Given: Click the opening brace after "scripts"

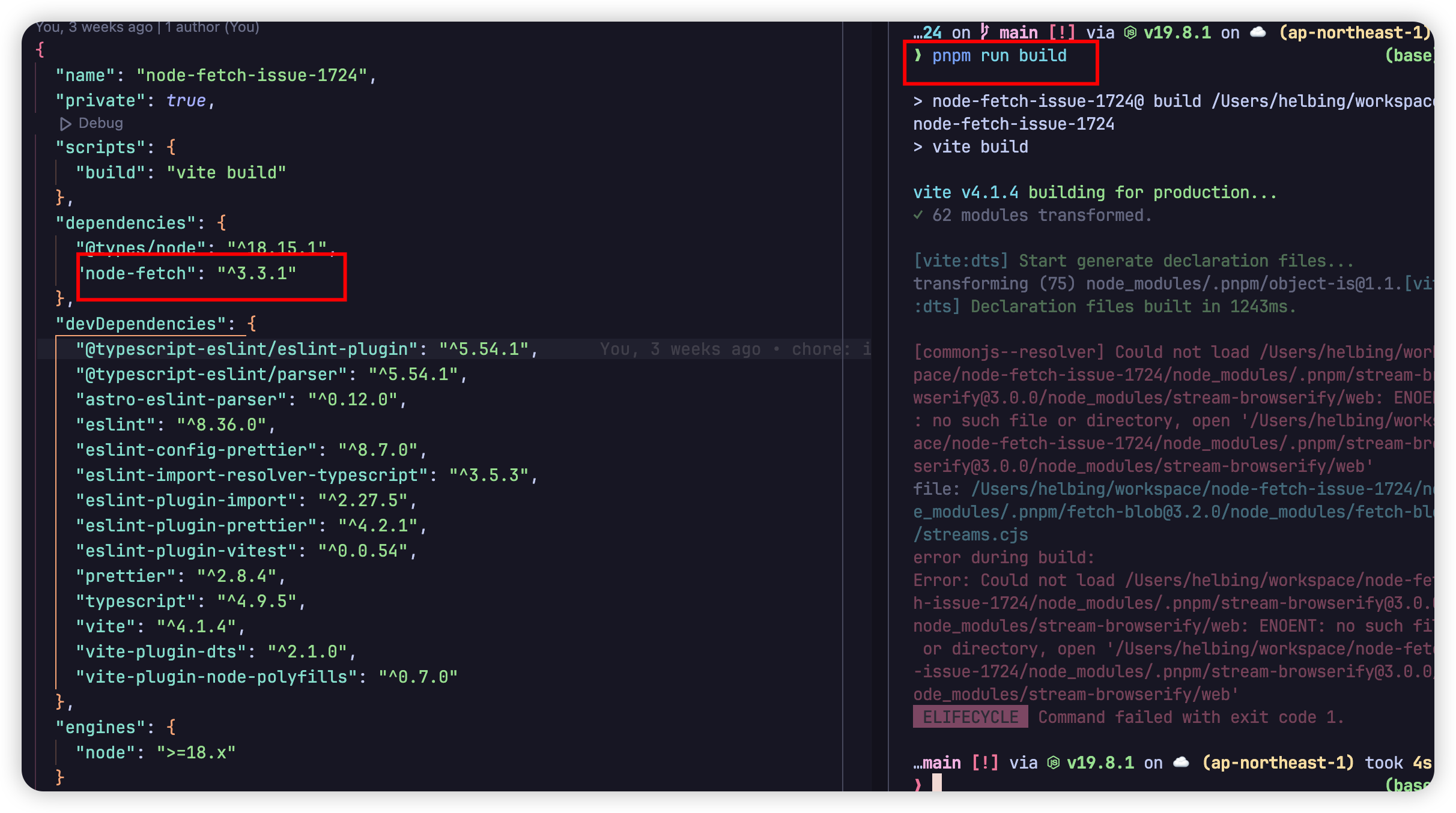Looking at the screenshot, I should 171,147.
